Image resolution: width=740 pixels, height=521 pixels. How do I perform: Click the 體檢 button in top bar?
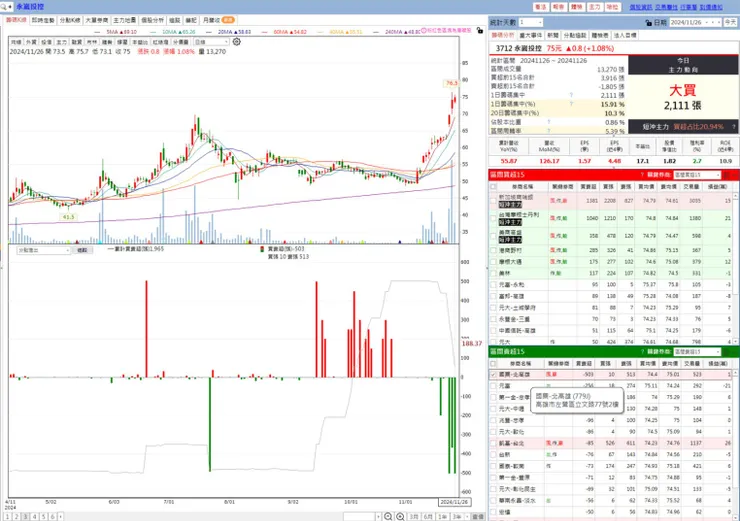click(x=576, y=7)
